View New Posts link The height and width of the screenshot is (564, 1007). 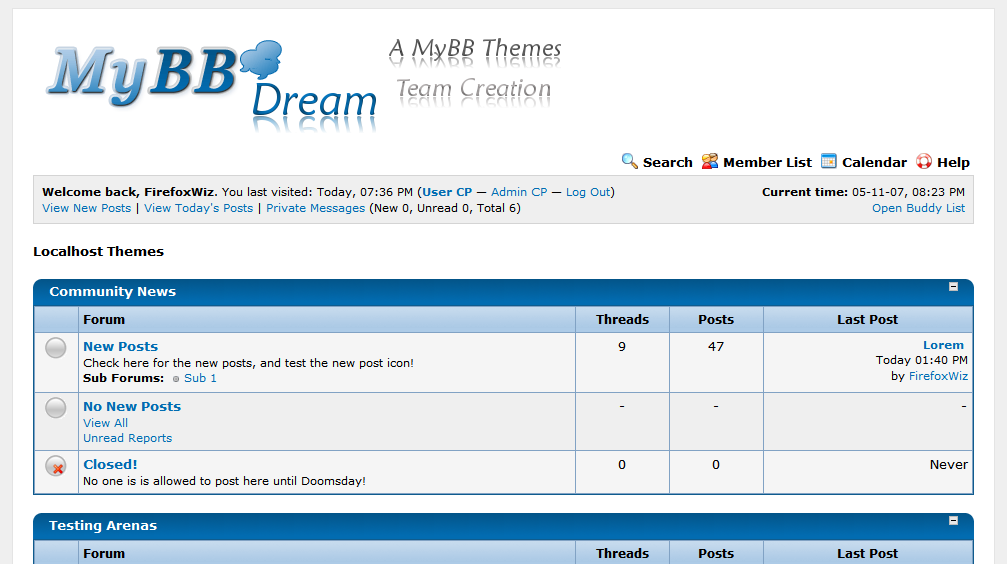click(86, 208)
